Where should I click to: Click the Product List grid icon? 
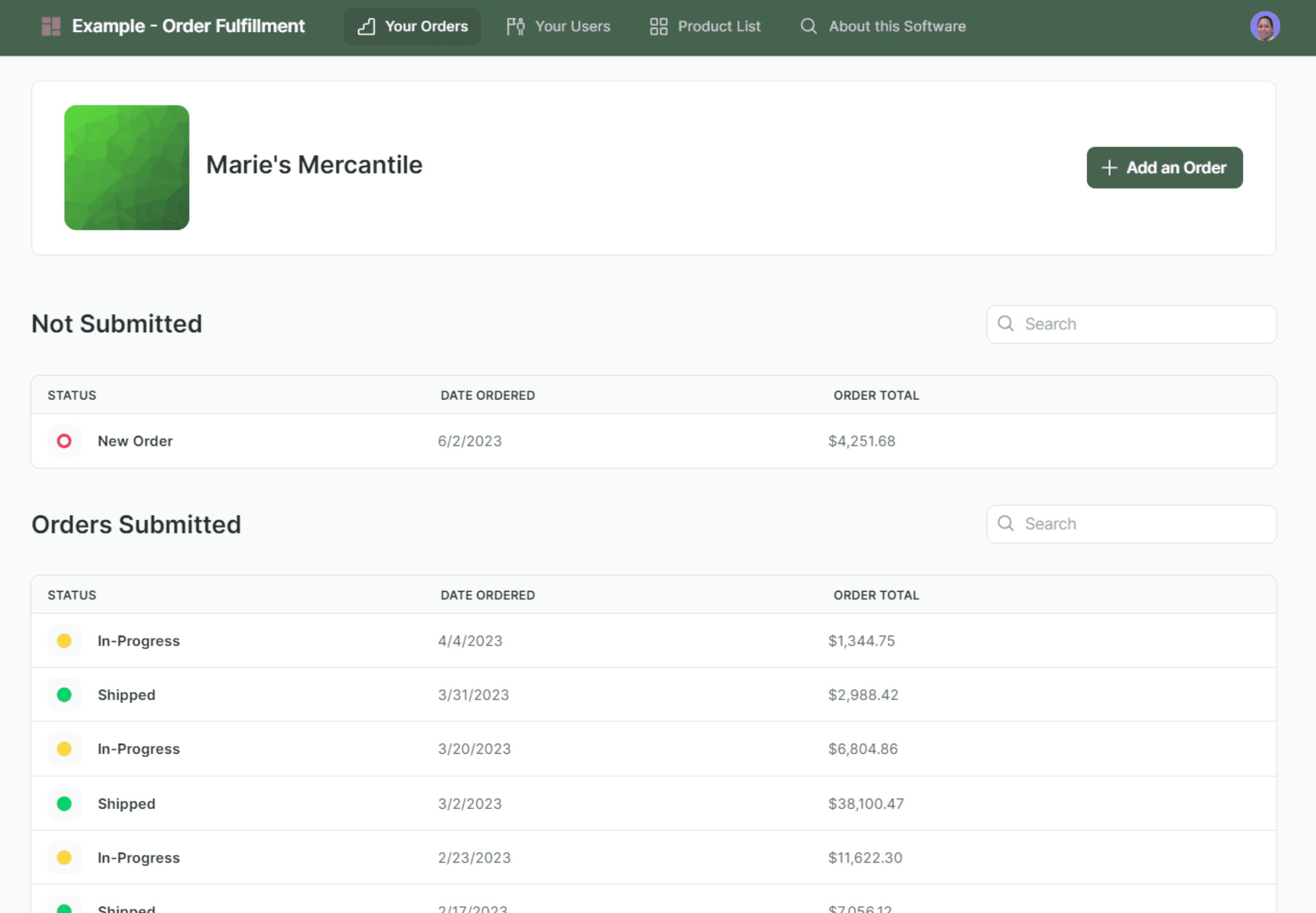click(659, 26)
